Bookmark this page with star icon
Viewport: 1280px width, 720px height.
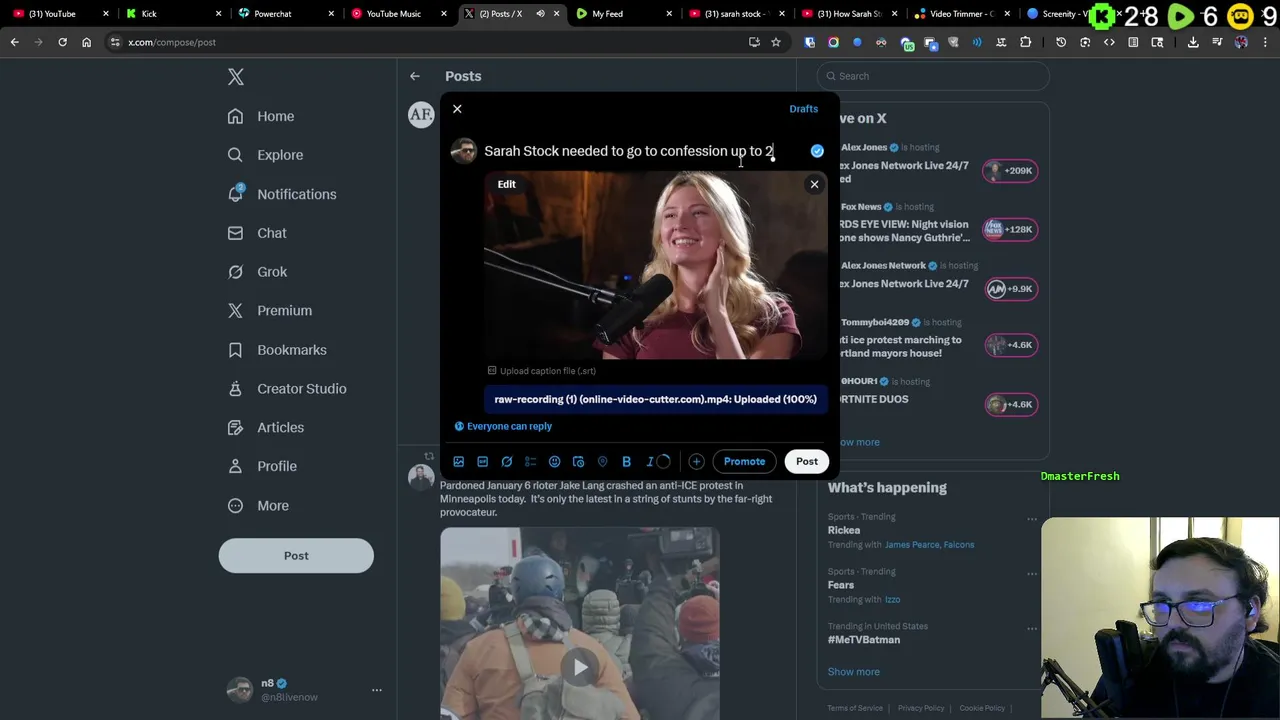tap(776, 42)
